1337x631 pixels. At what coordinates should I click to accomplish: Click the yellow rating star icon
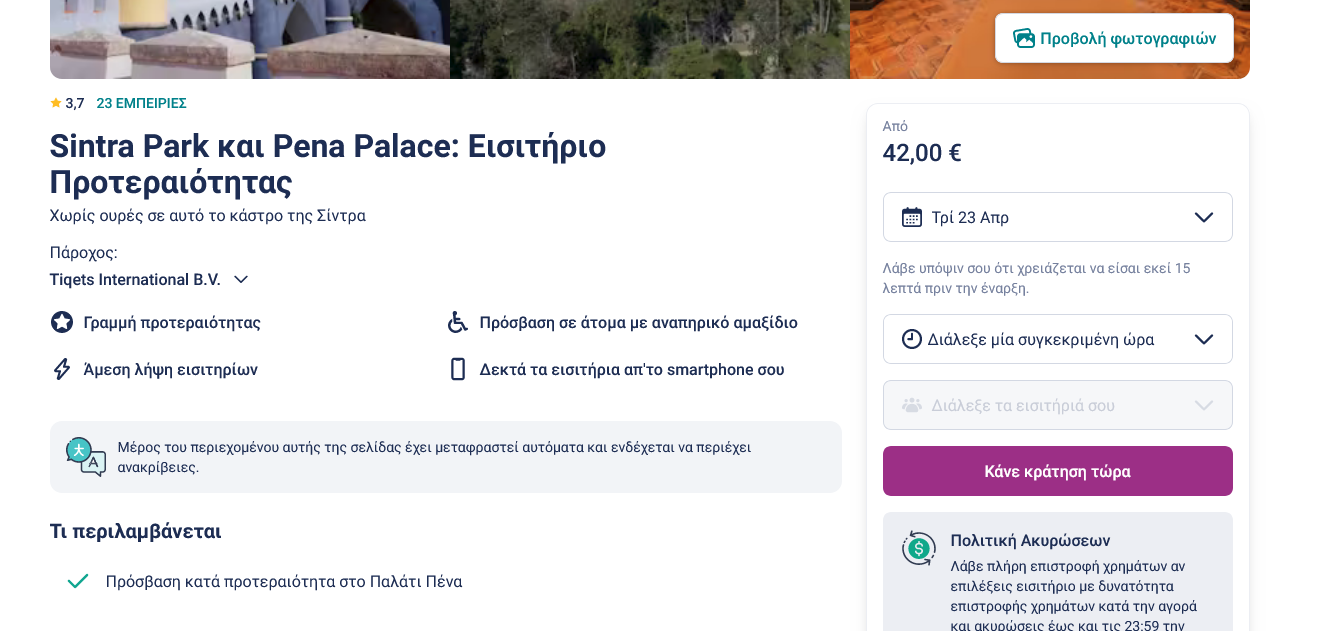56,103
